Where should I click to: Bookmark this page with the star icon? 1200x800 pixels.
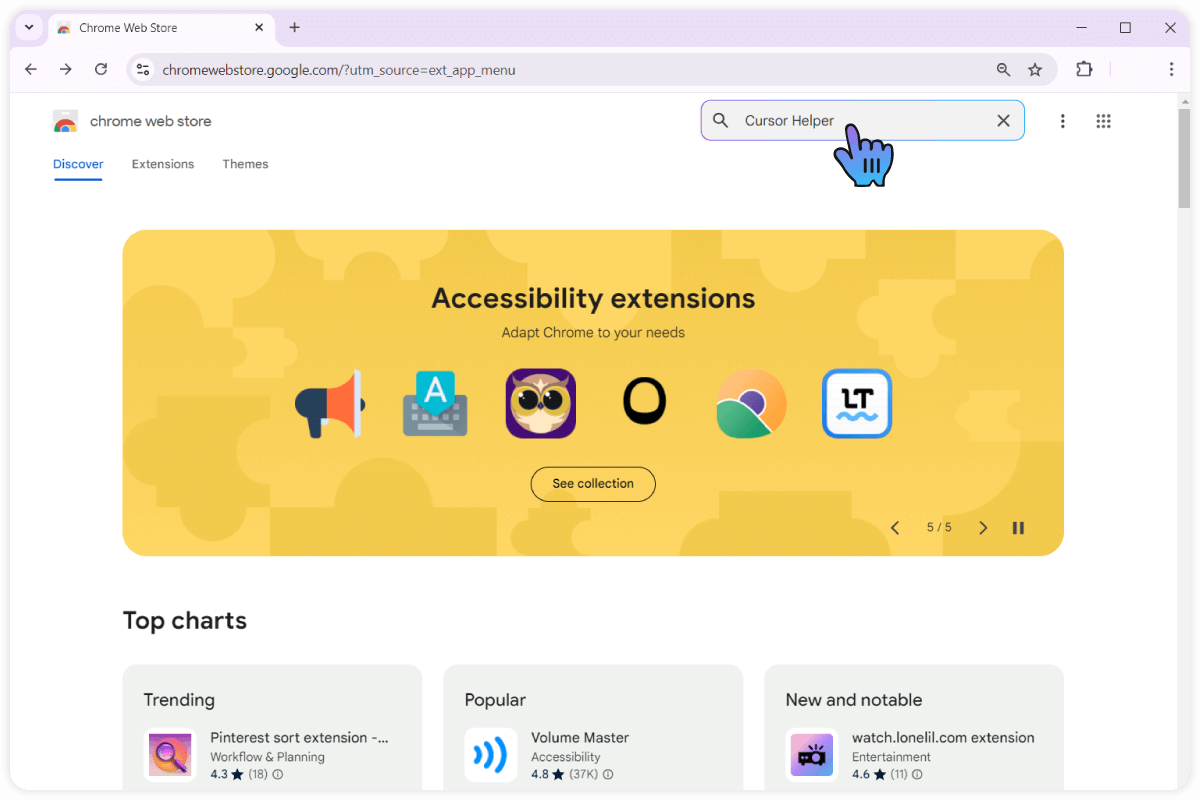1035,69
